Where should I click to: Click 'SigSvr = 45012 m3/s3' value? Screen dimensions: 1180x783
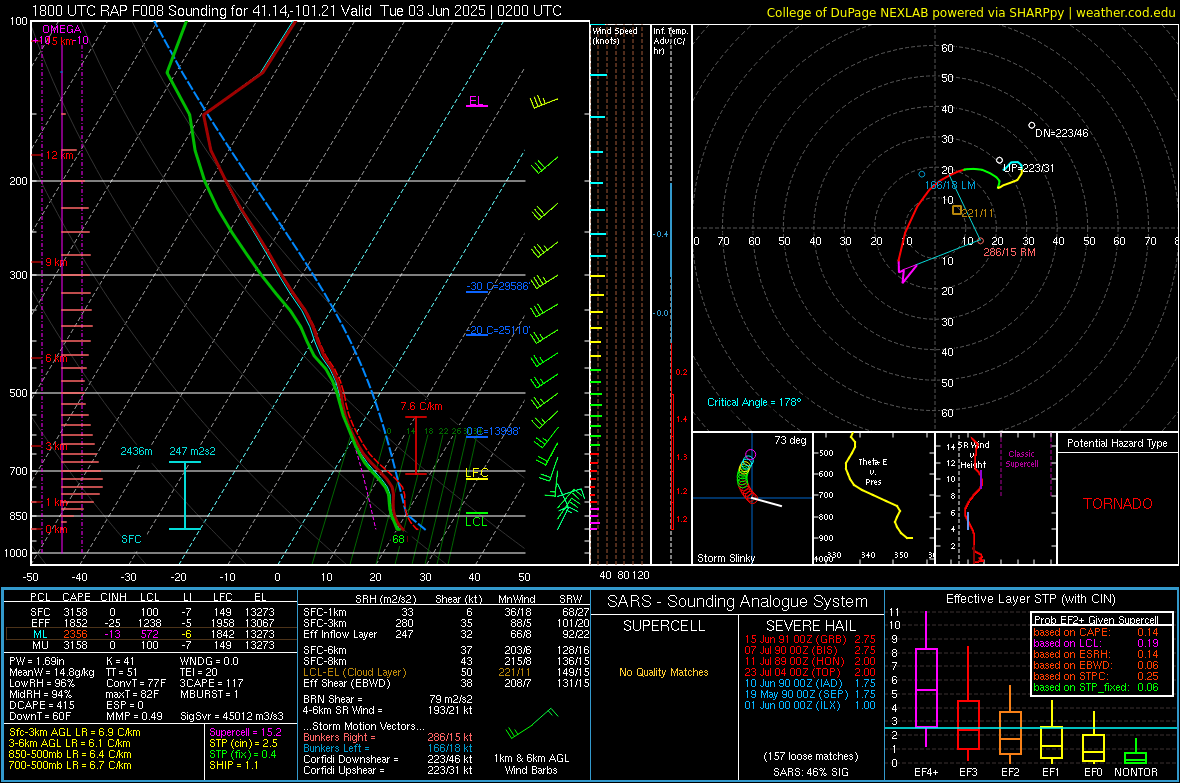click(x=232, y=716)
